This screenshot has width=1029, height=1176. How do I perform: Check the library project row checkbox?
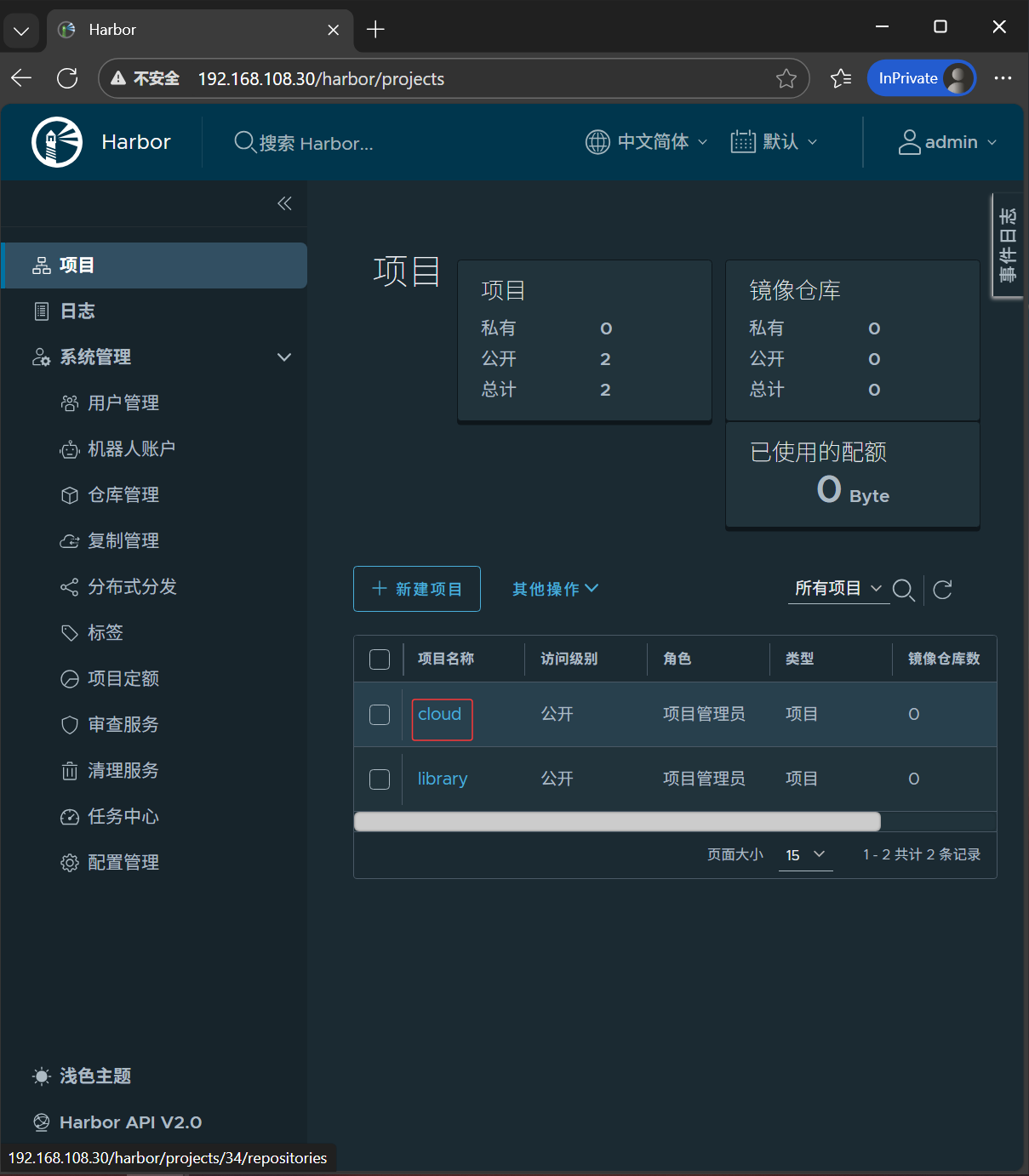point(380,779)
